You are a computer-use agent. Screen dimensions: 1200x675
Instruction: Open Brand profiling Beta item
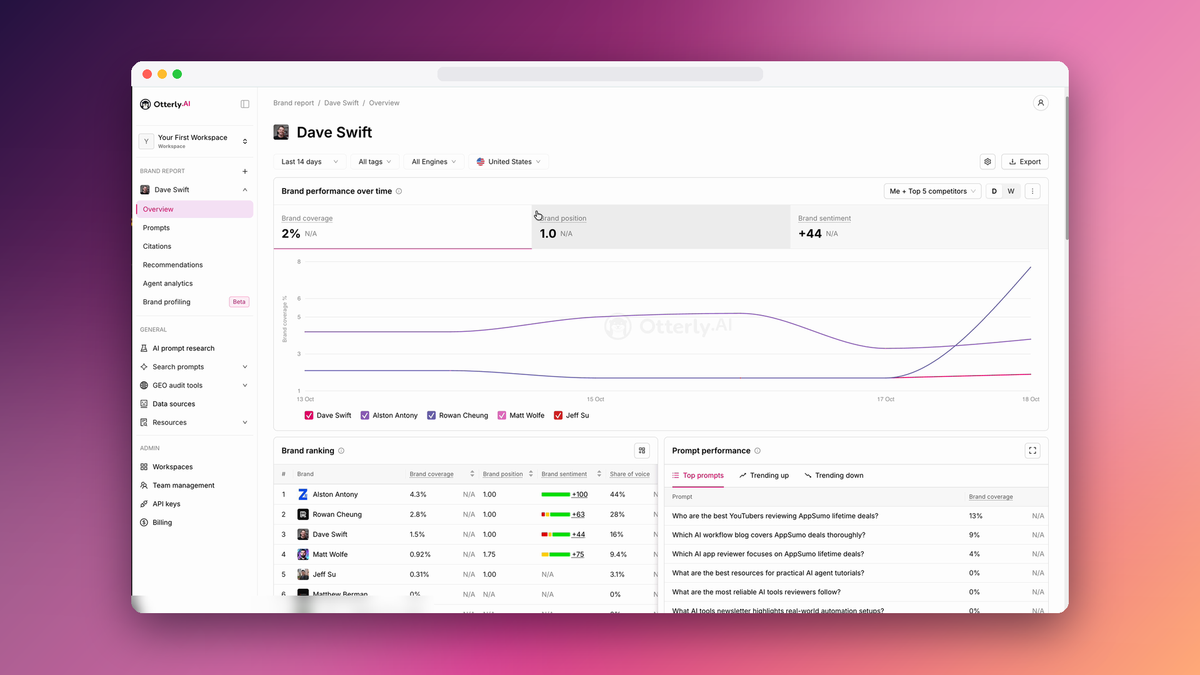coord(194,302)
